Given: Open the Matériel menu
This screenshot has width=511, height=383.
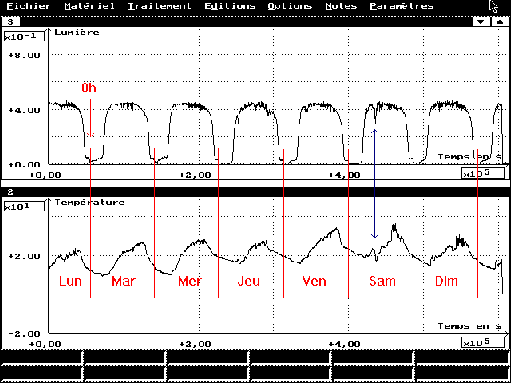Looking at the screenshot, I should 89,6.
